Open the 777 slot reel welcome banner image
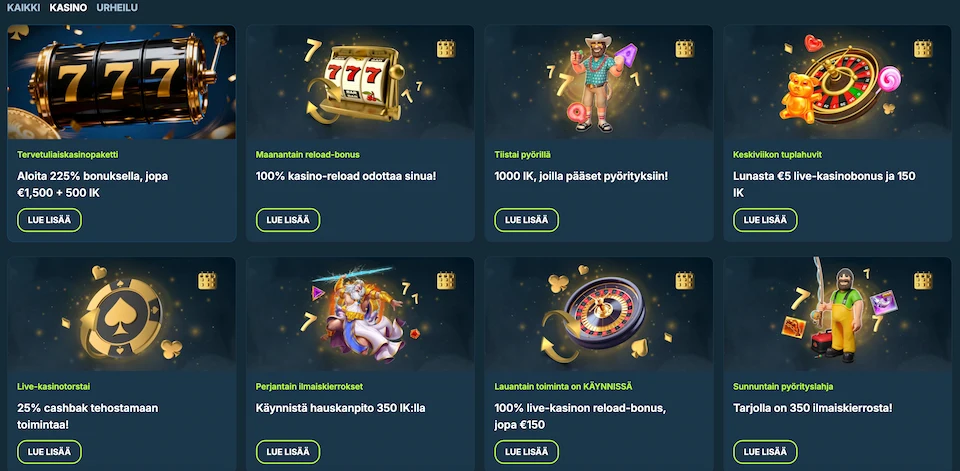 [121, 82]
